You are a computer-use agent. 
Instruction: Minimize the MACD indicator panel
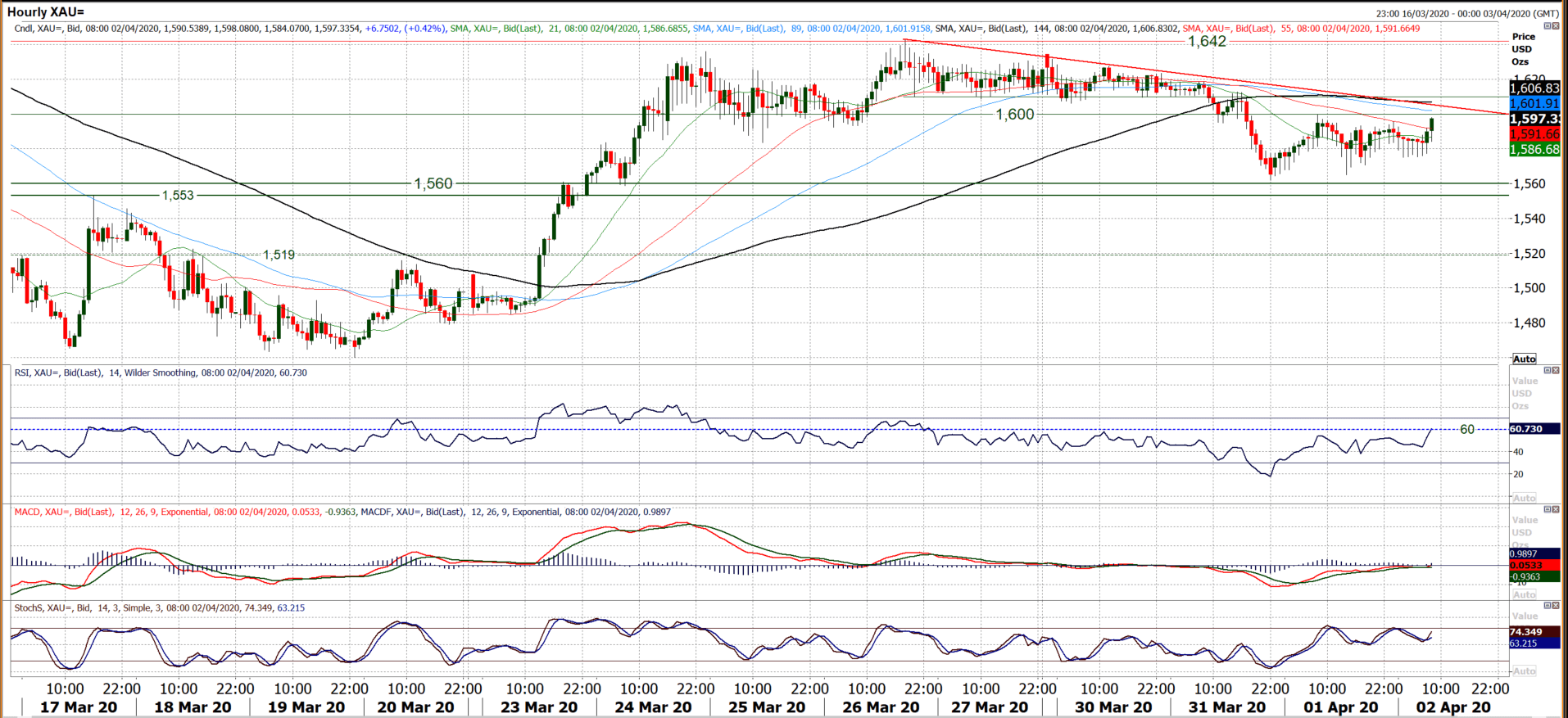coord(1548,510)
